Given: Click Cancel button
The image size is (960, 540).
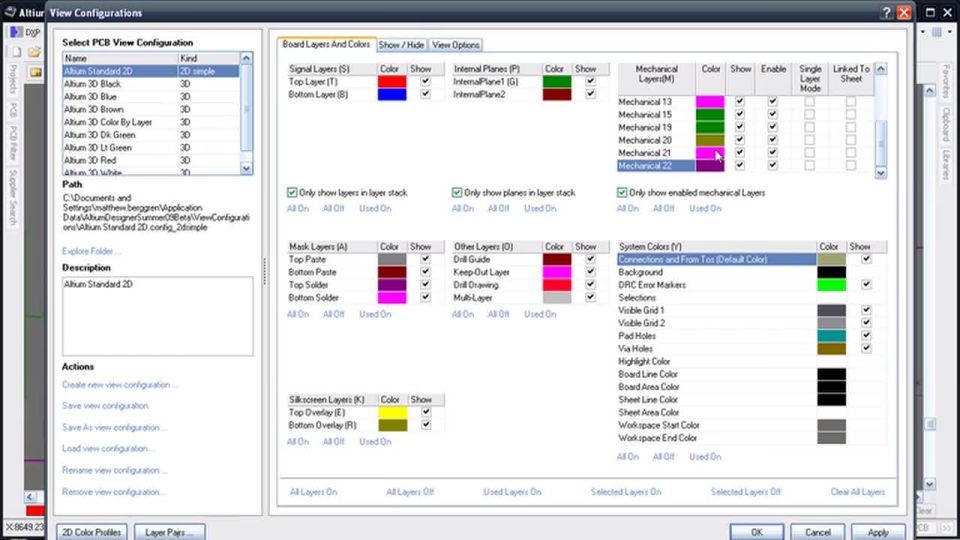Looking at the screenshot, I should coord(817,532).
